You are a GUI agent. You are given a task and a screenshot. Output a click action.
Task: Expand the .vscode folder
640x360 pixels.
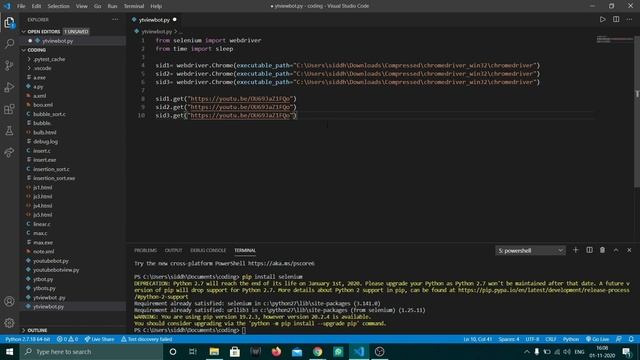(x=42, y=68)
